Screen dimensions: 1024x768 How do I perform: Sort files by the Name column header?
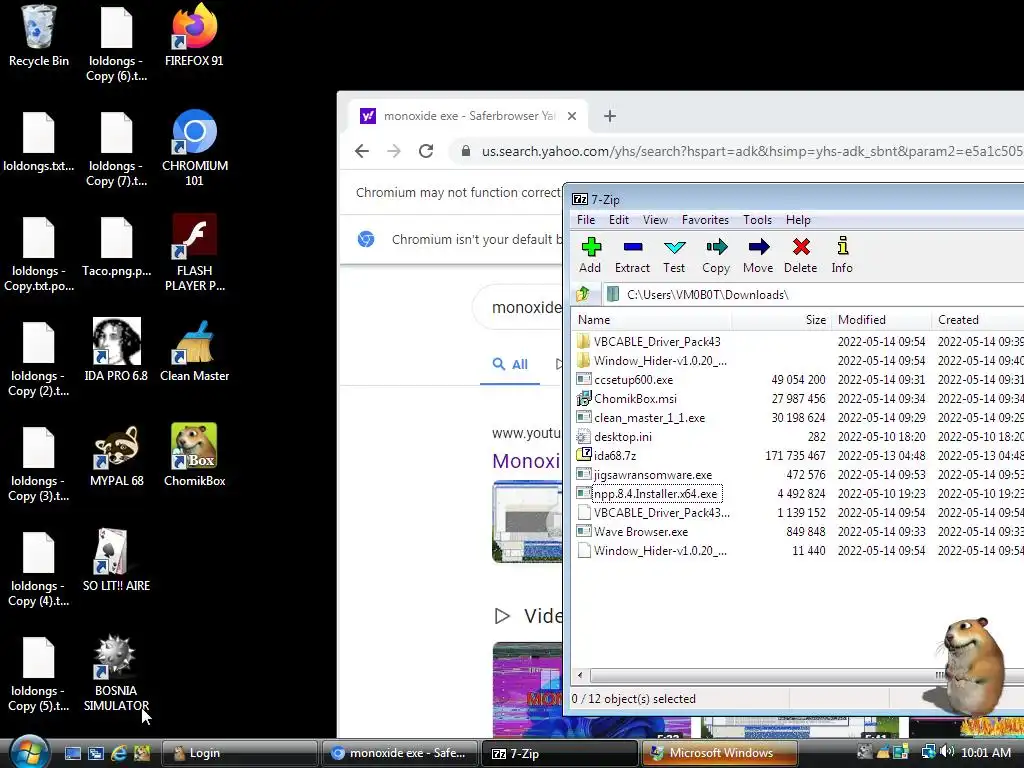(x=652, y=320)
